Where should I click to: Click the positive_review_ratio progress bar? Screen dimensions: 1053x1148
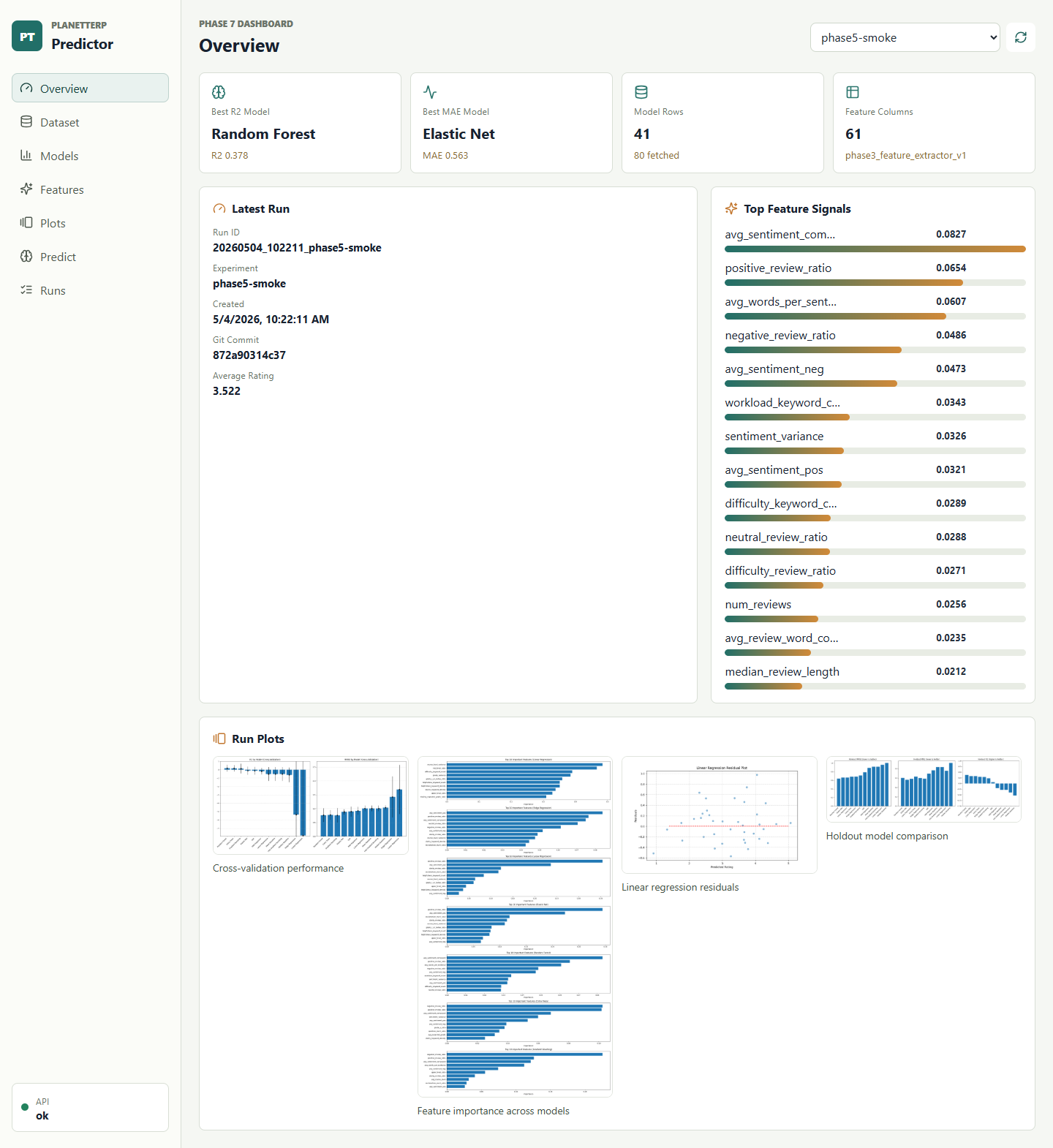click(x=875, y=283)
